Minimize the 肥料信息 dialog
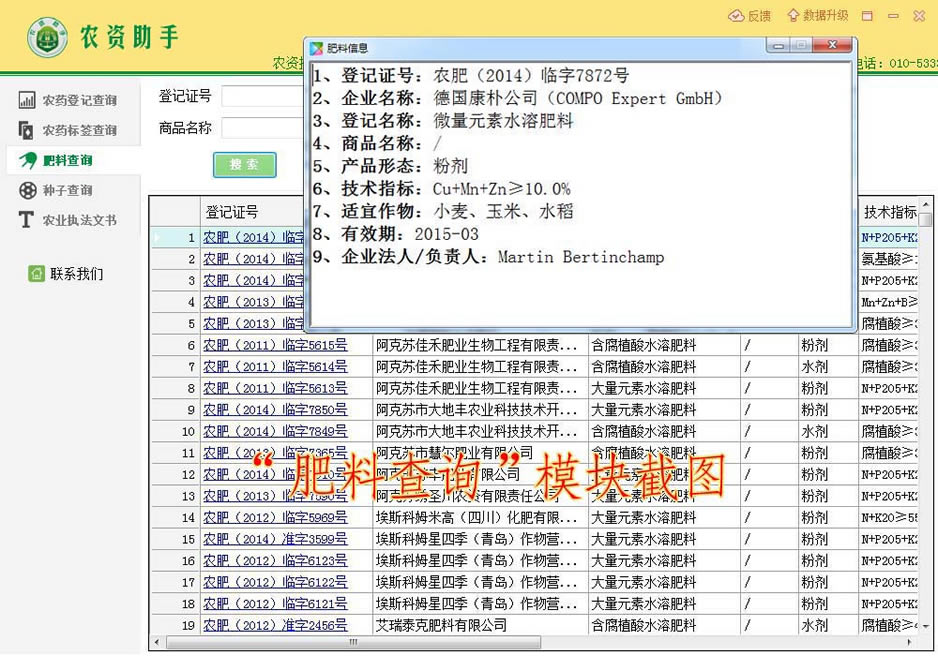938x656 pixels. [778, 45]
